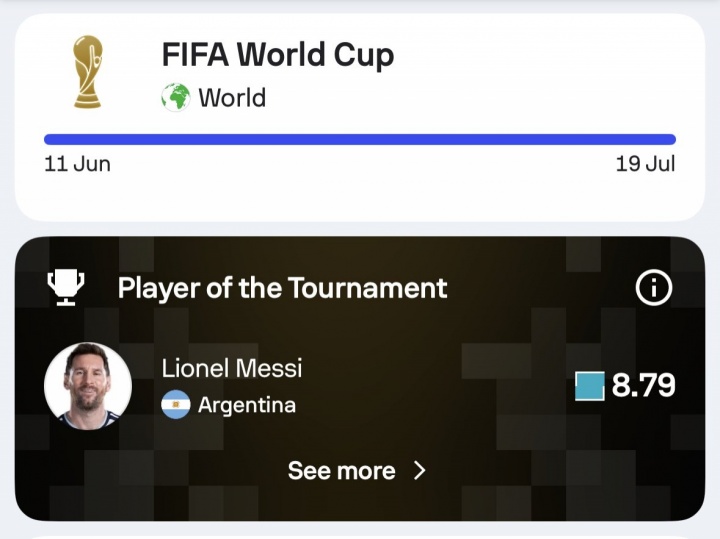Click the blue rating color square
This screenshot has width=720, height=539.
[590, 386]
